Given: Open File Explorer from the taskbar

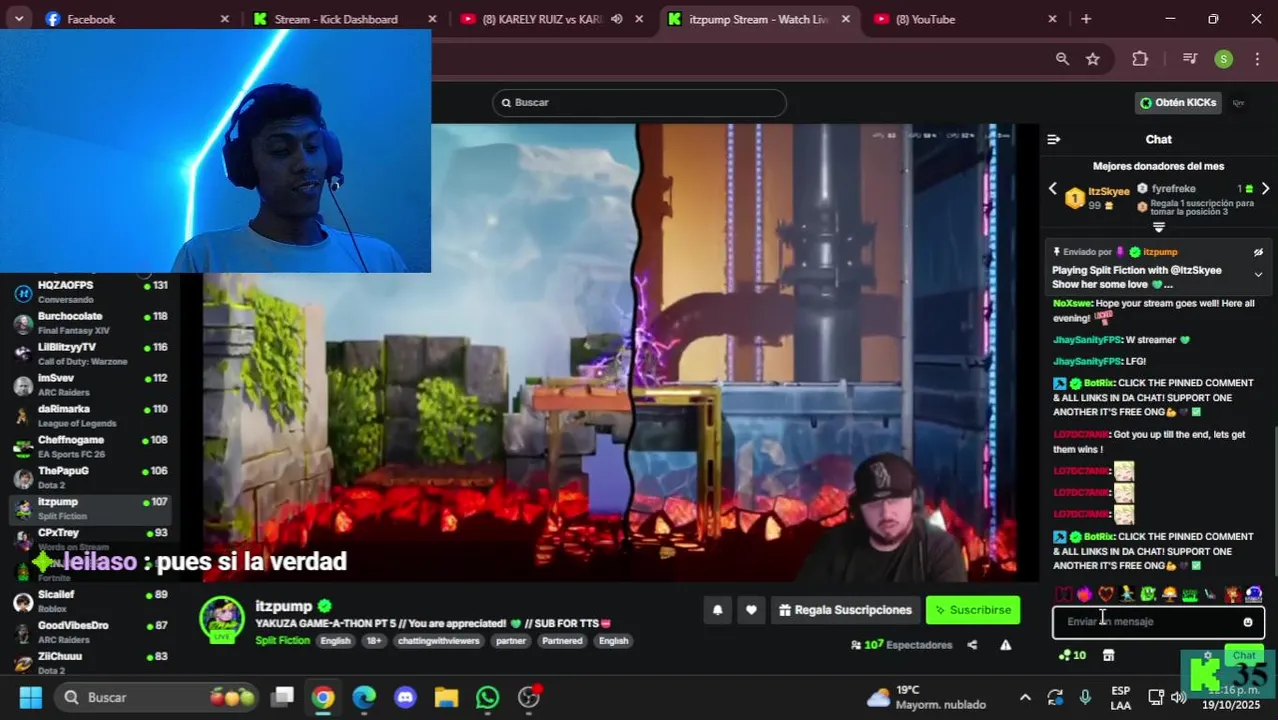Looking at the screenshot, I should [x=446, y=697].
